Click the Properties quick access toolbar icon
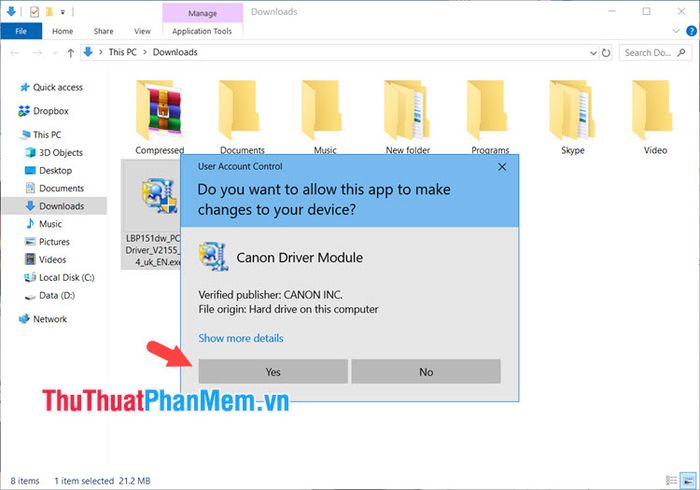 34,12
